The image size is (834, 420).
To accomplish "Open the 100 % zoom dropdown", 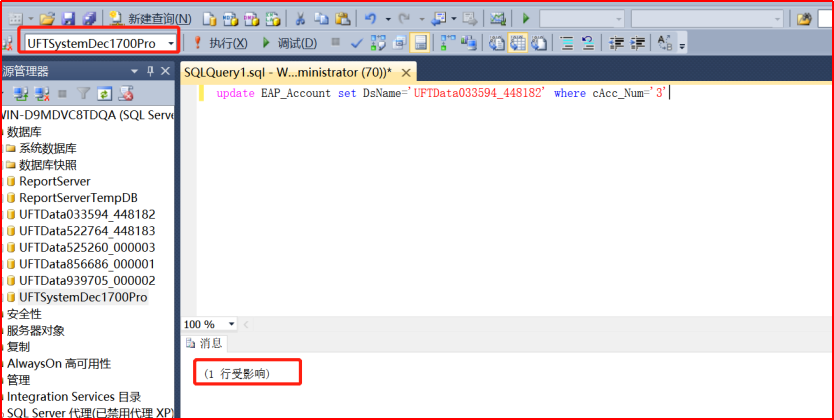I will coord(232,324).
